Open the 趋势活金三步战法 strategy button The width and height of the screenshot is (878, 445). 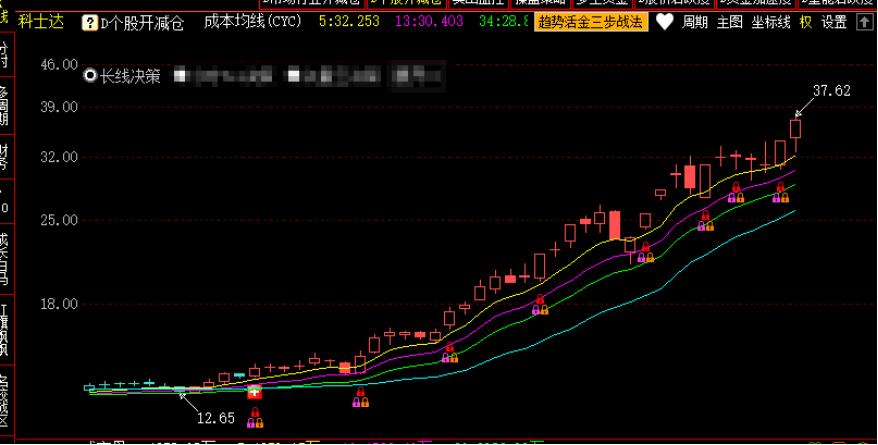coord(591,22)
